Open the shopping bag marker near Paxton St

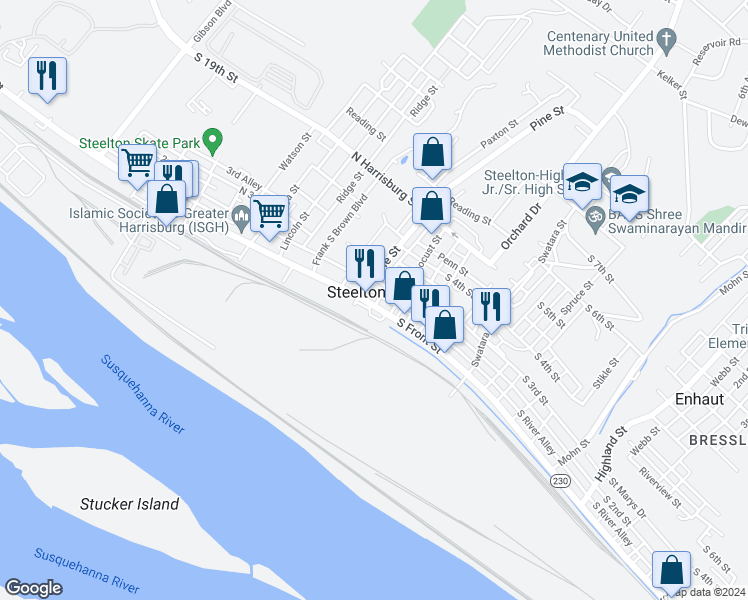click(432, 153)
